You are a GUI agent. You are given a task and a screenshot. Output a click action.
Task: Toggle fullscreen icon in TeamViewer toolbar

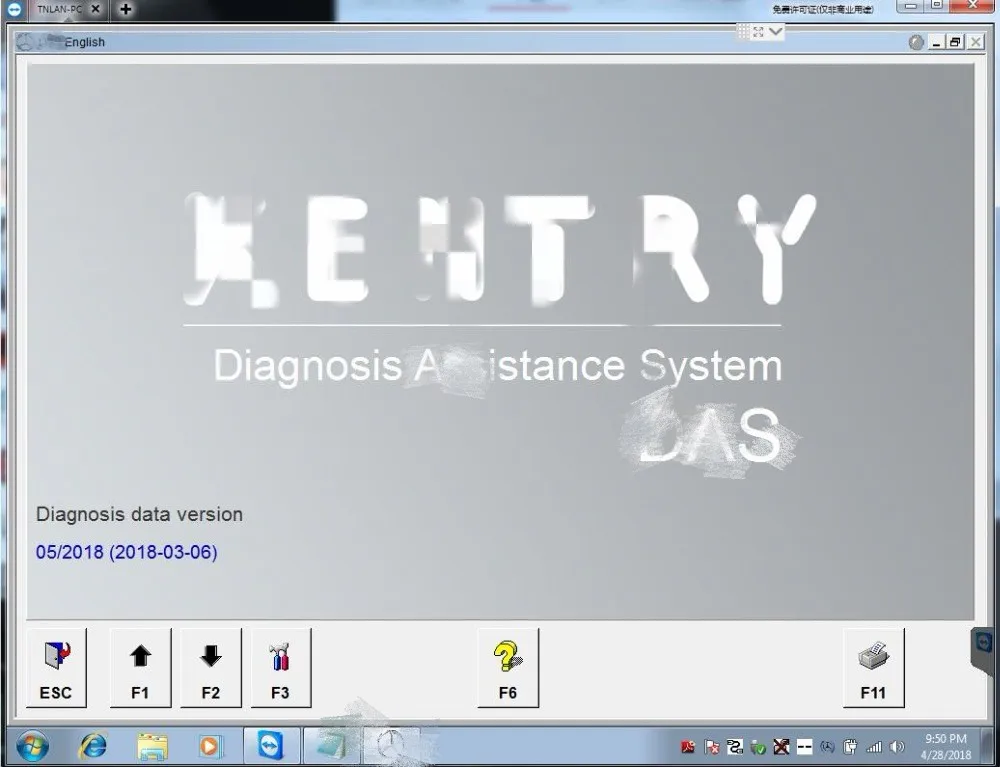pyautogui.click(x=758, y=32)
